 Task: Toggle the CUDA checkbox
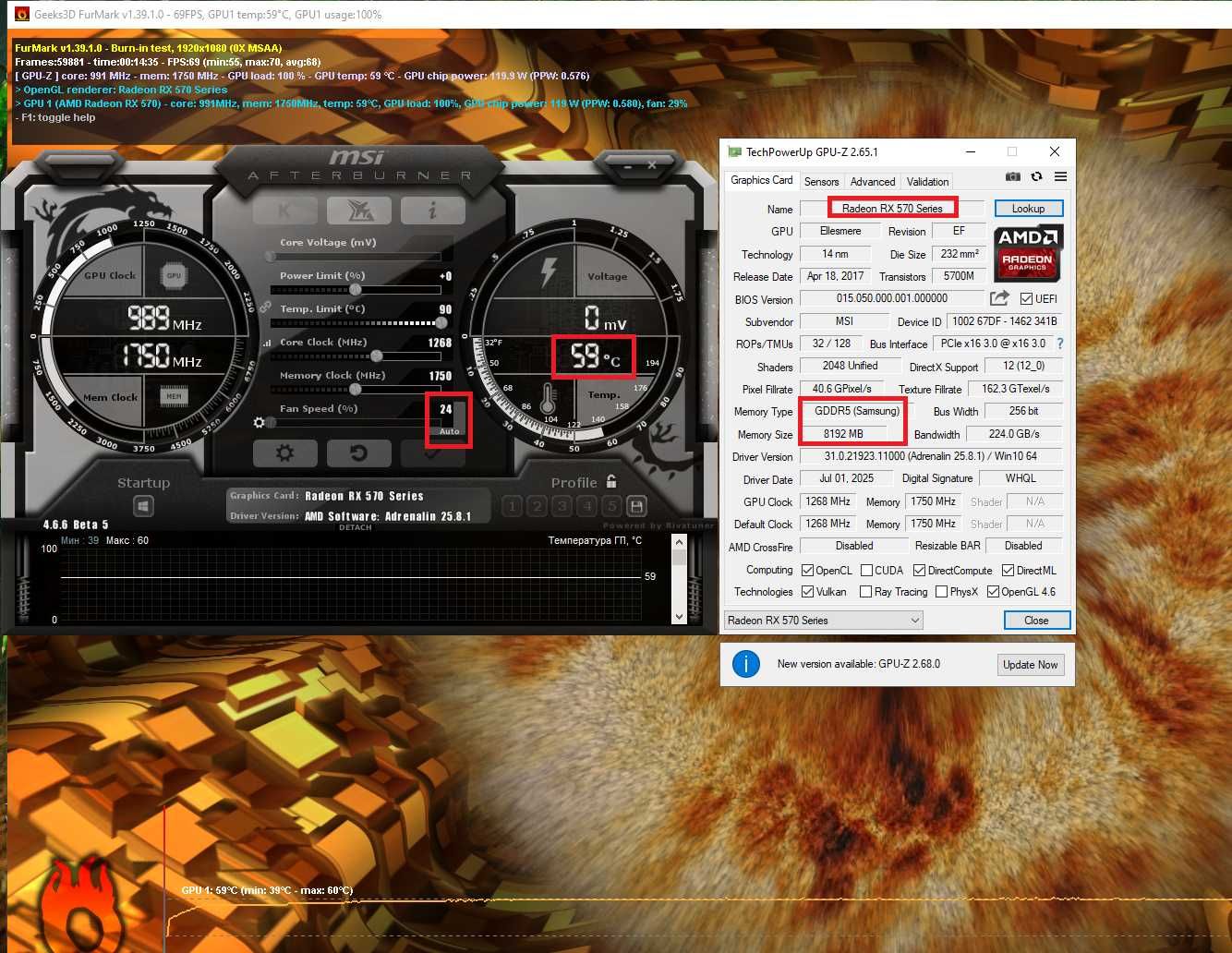click(866, 571)
